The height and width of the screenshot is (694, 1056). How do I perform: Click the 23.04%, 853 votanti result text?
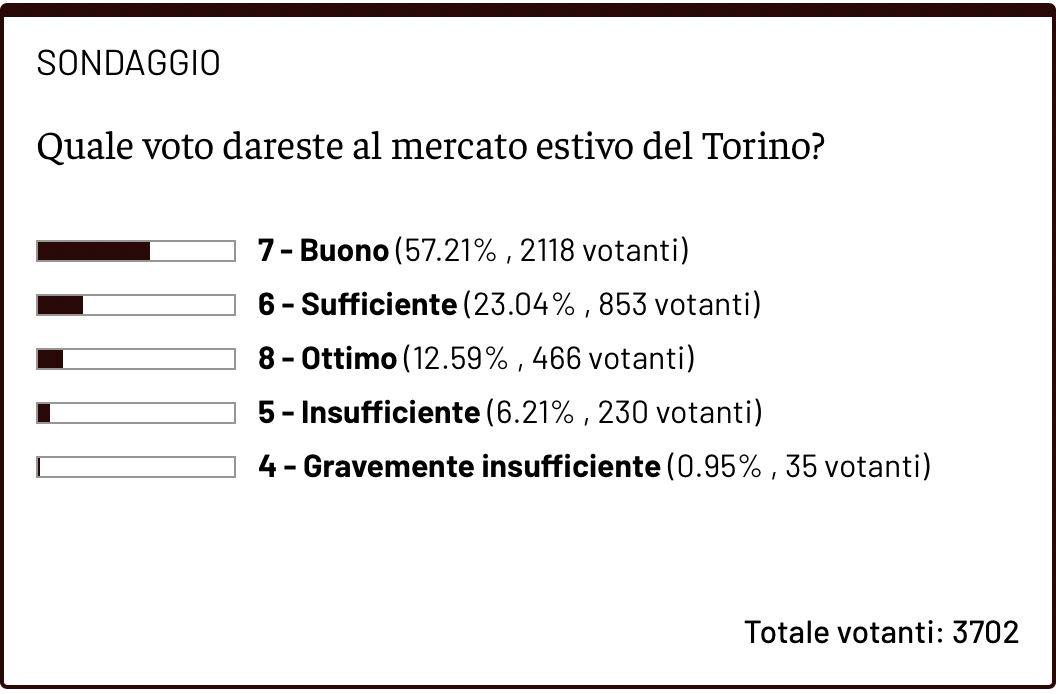coord(612,304)
